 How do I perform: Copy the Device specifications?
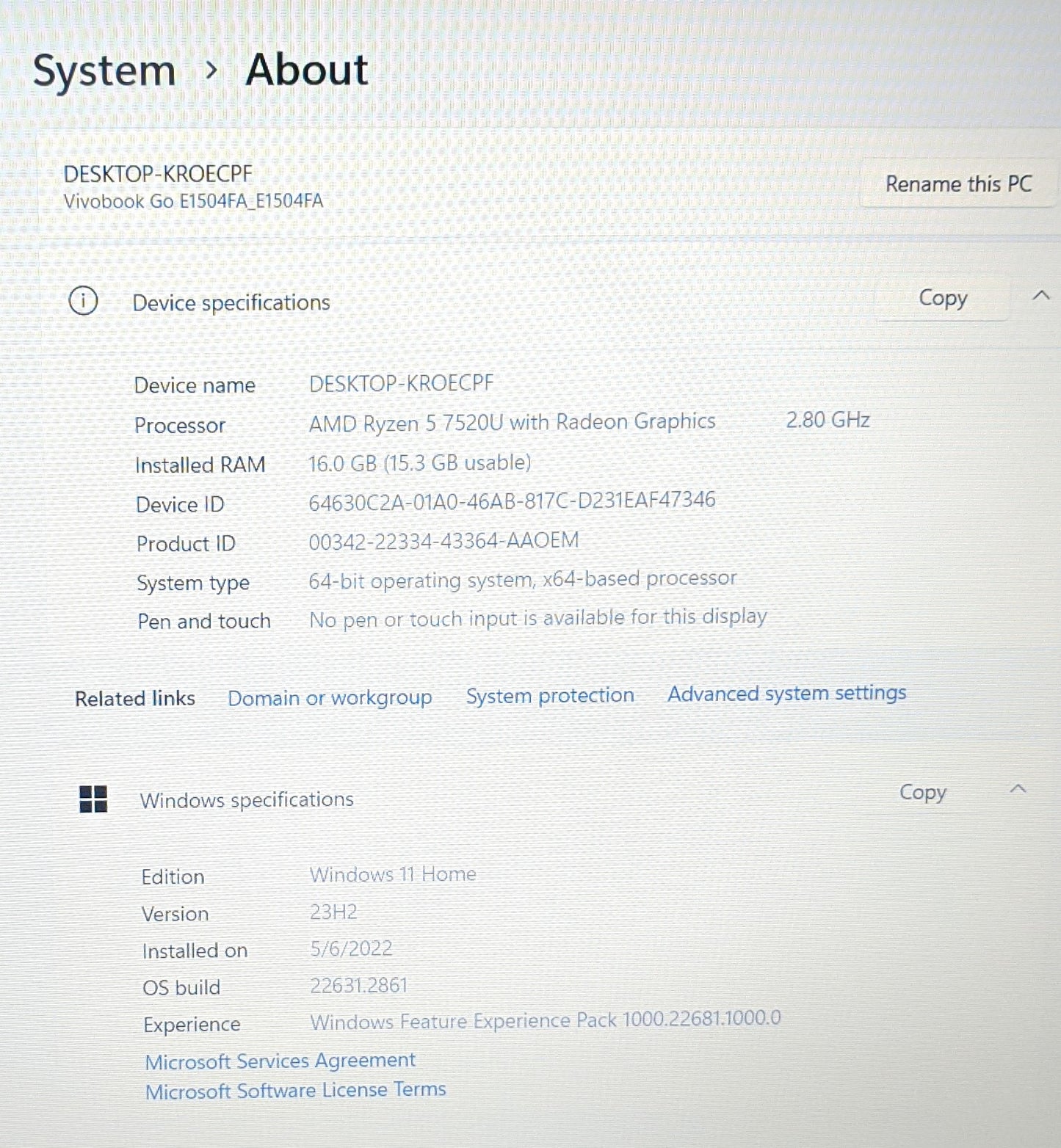click(x=943, y=298)
